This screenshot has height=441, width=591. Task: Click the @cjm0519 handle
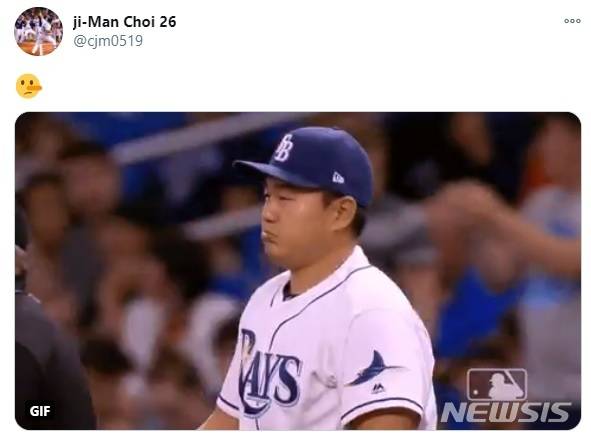(x=108, y=41)
